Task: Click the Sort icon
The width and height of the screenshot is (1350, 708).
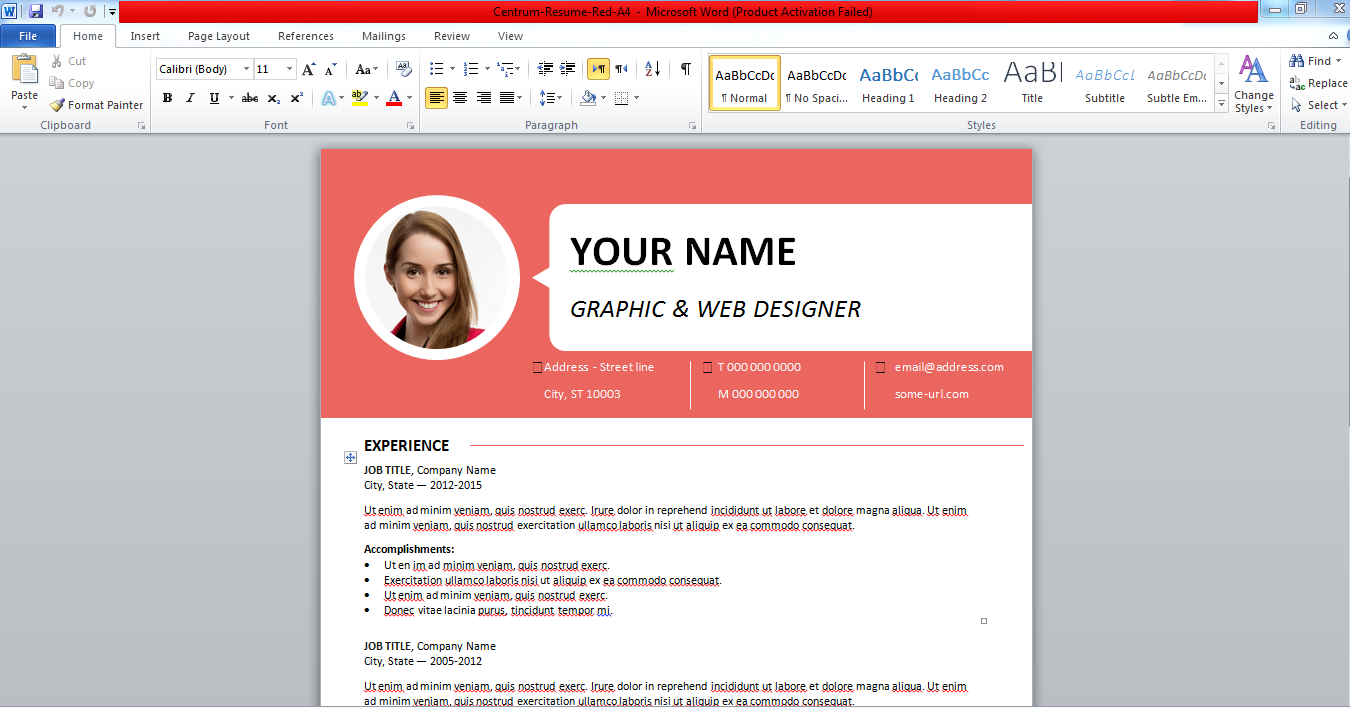Action: pyautogui.click(x=652, y=69)
